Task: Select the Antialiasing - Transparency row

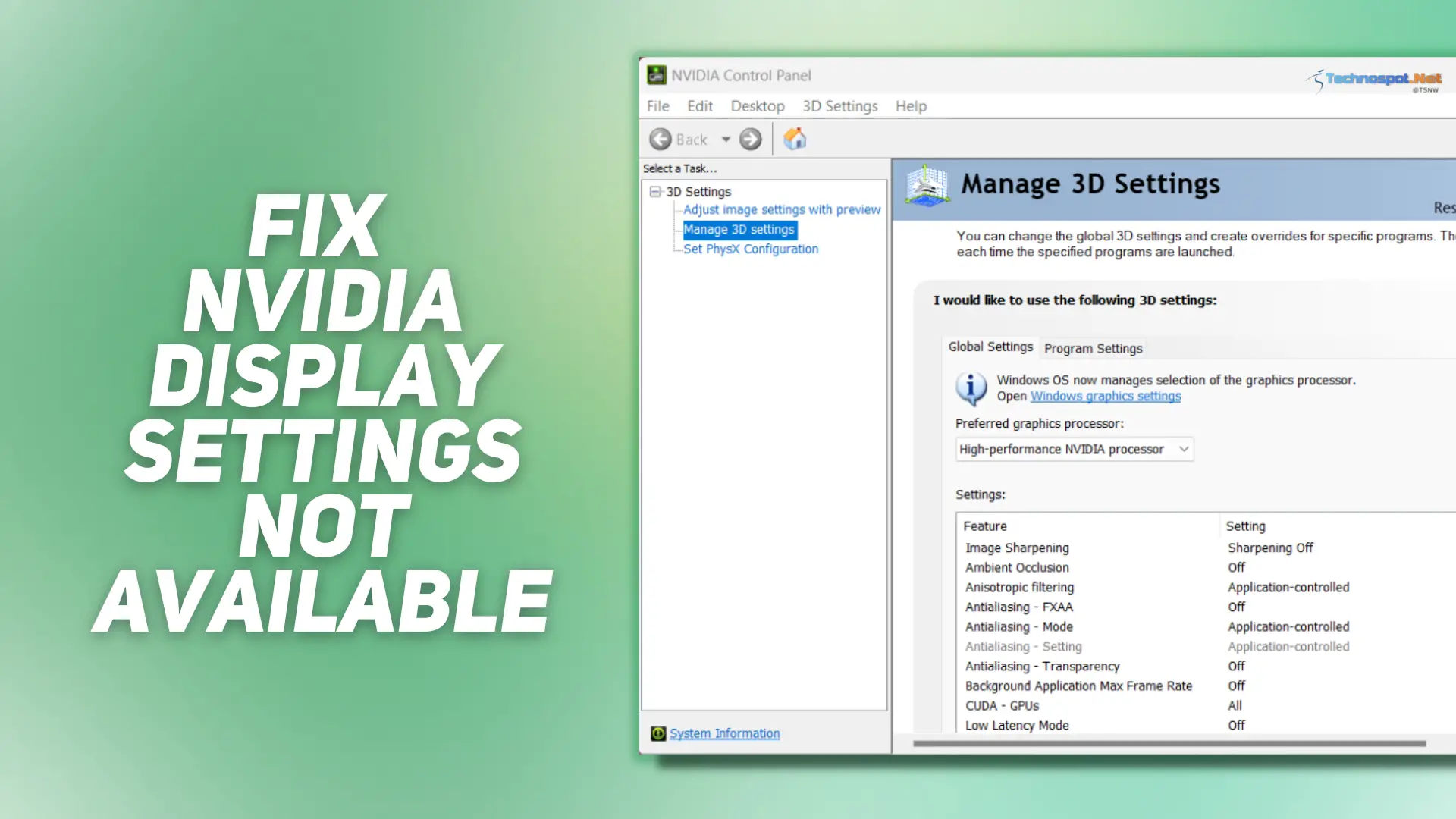Action: coord(1042,666)
